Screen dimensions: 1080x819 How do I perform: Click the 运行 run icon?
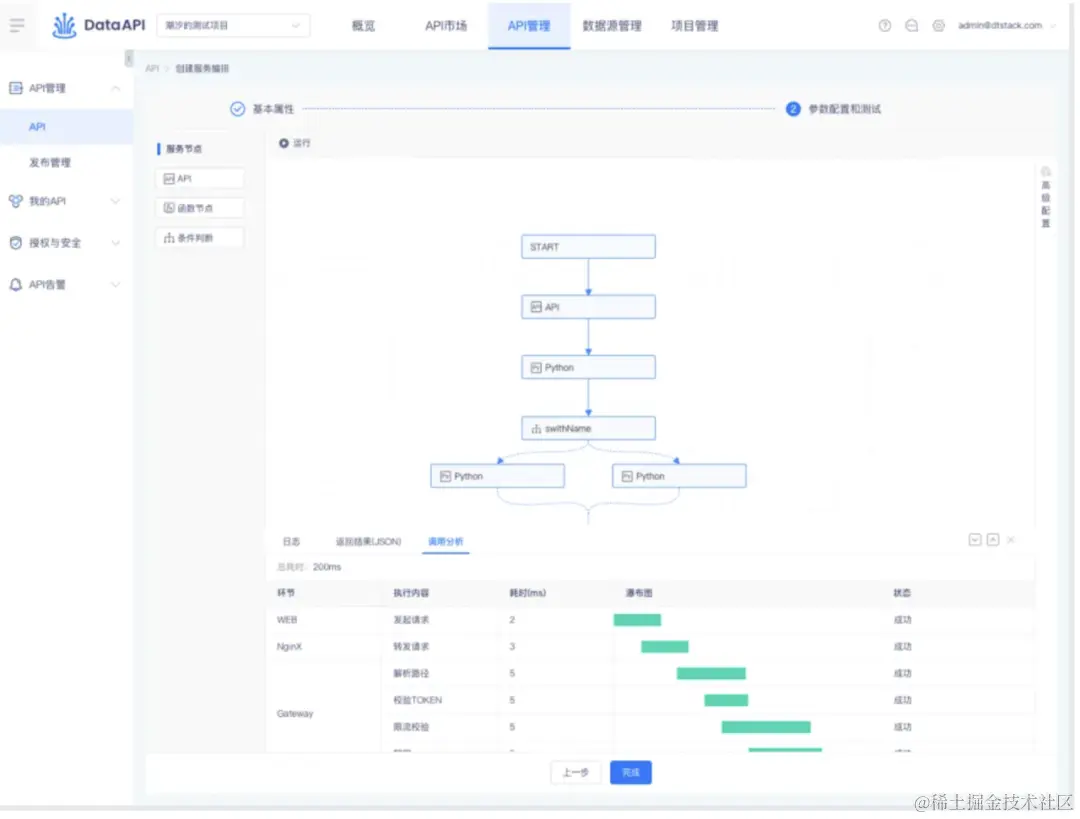(x=284, y=143)
